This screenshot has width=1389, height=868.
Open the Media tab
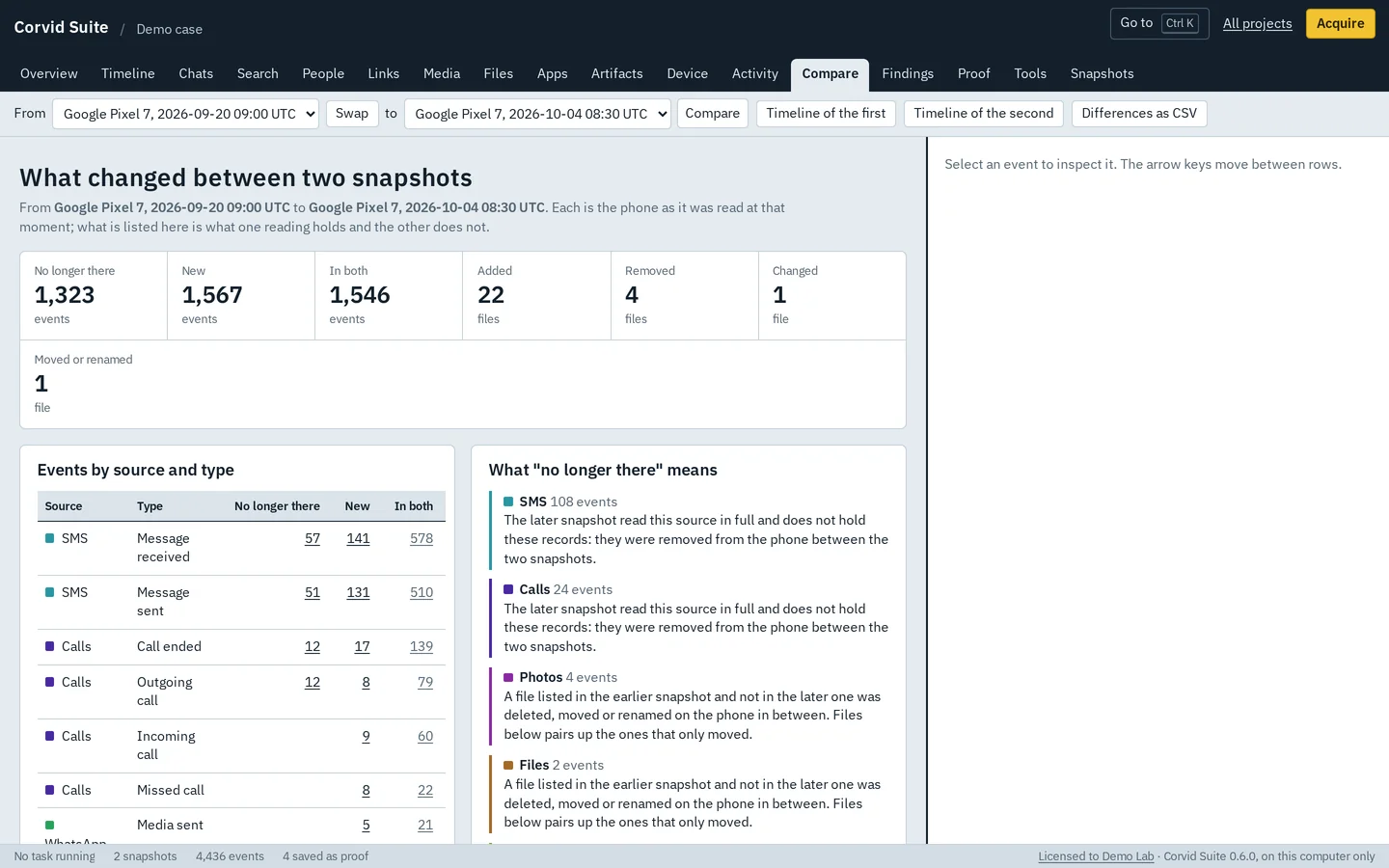click(442, 74)
